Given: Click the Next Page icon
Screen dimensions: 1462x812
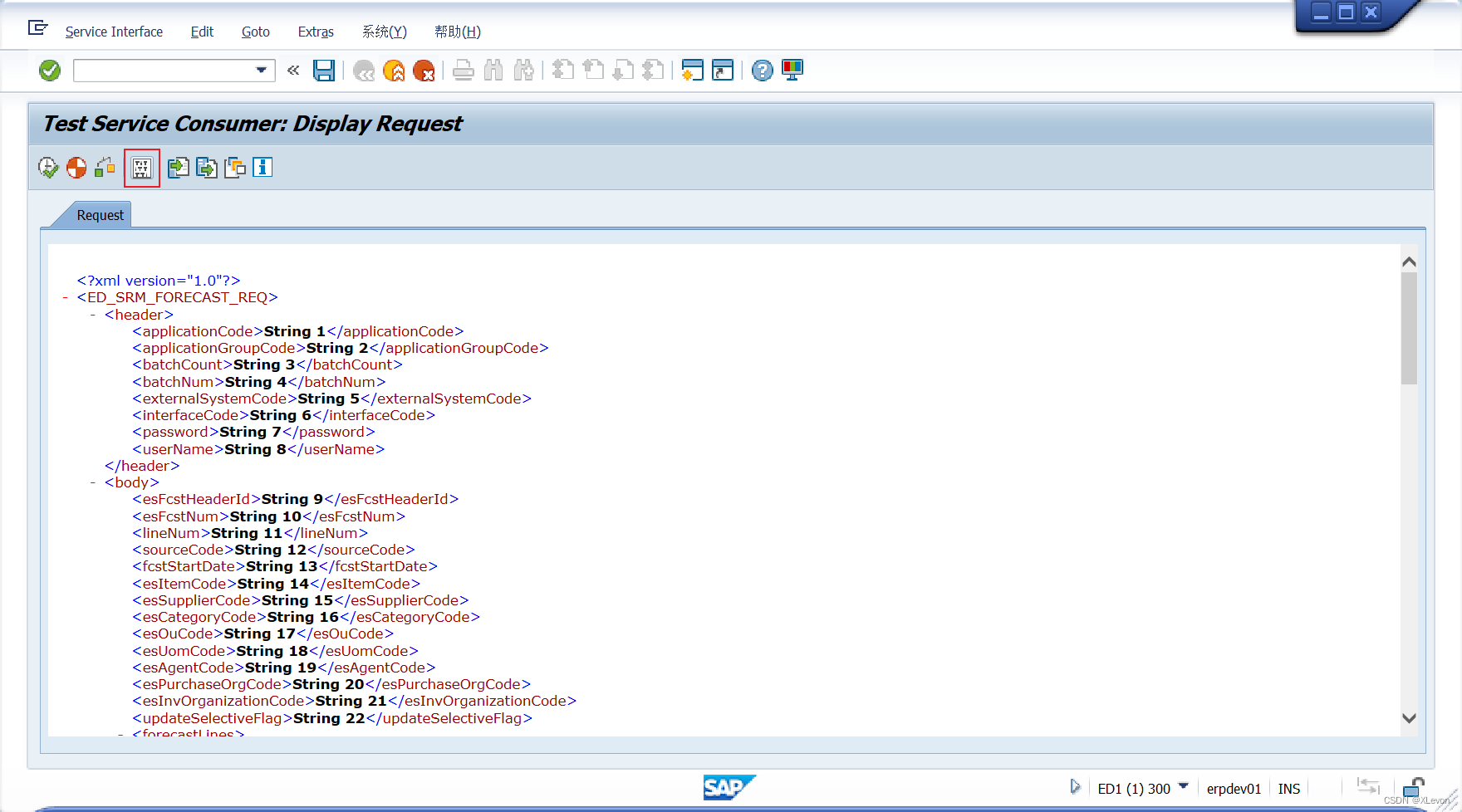Looking at the screenshot, I should click(623, 71).
